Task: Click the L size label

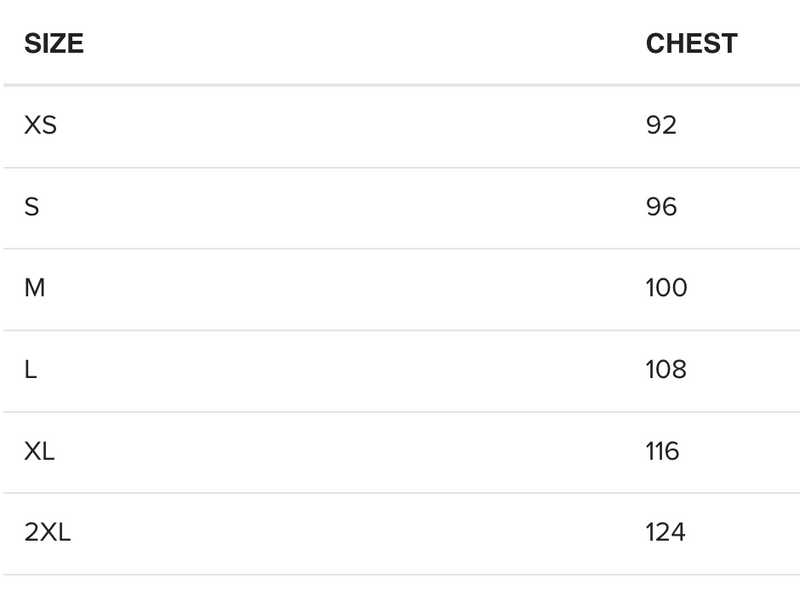Action: tap(31, 370)
